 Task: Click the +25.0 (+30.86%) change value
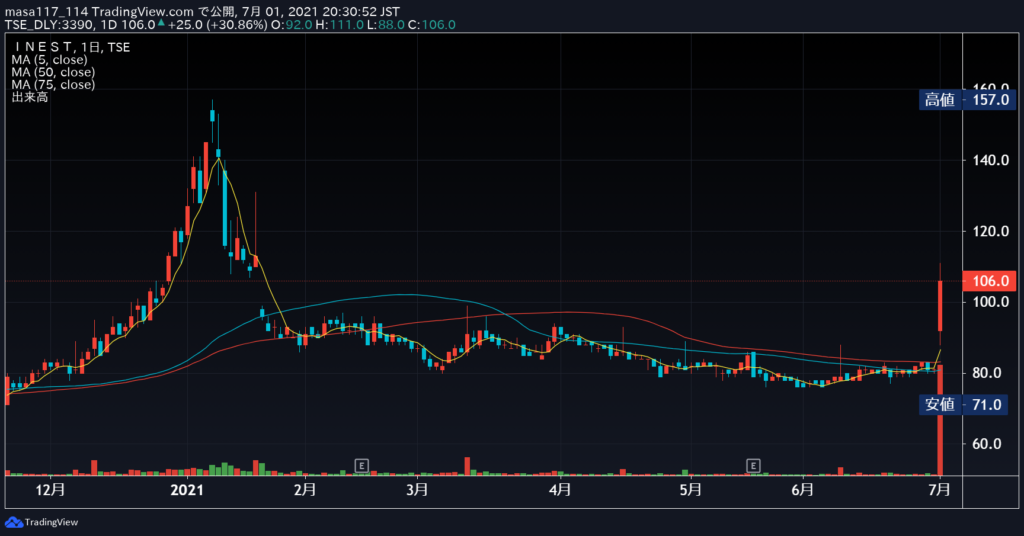(x=217, y=25)
